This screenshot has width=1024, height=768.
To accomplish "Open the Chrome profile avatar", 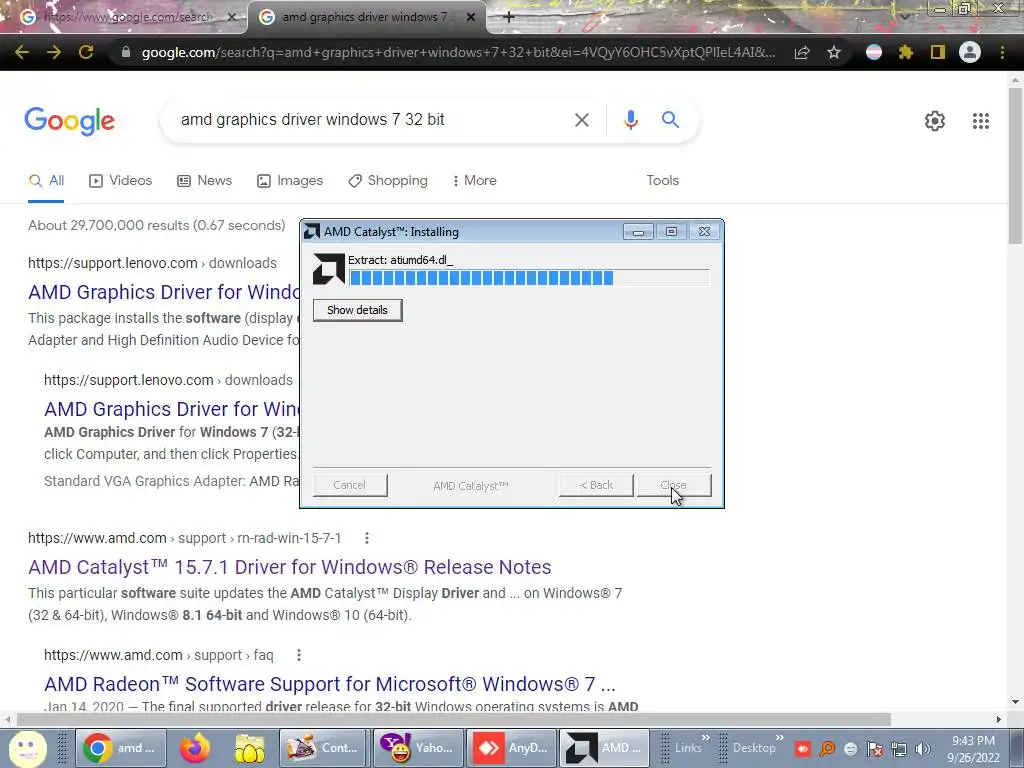I will (970, 52).
